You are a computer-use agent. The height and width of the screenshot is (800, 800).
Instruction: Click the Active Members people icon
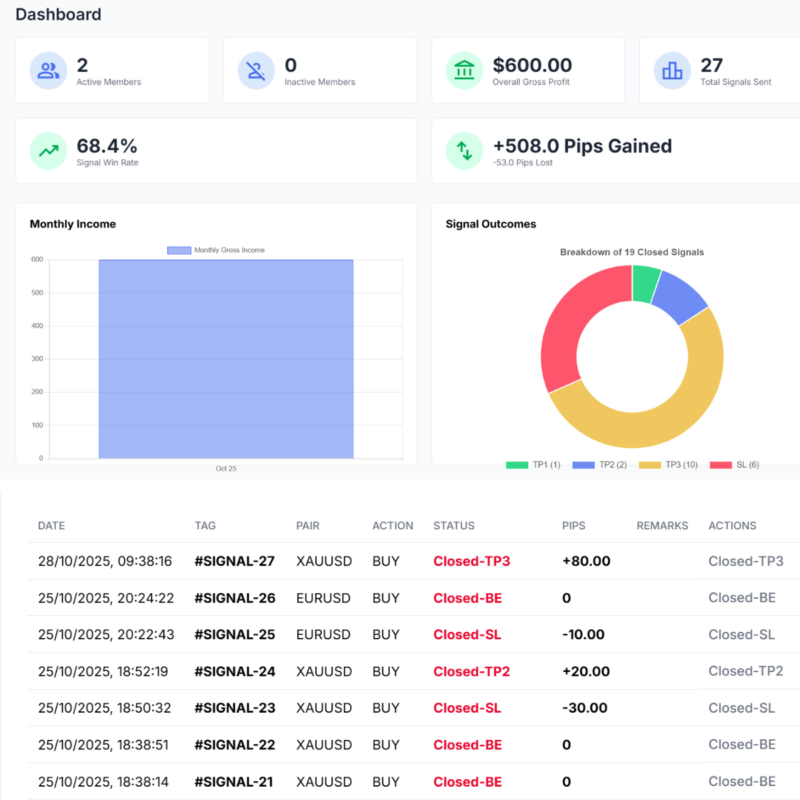pos(47,71)
